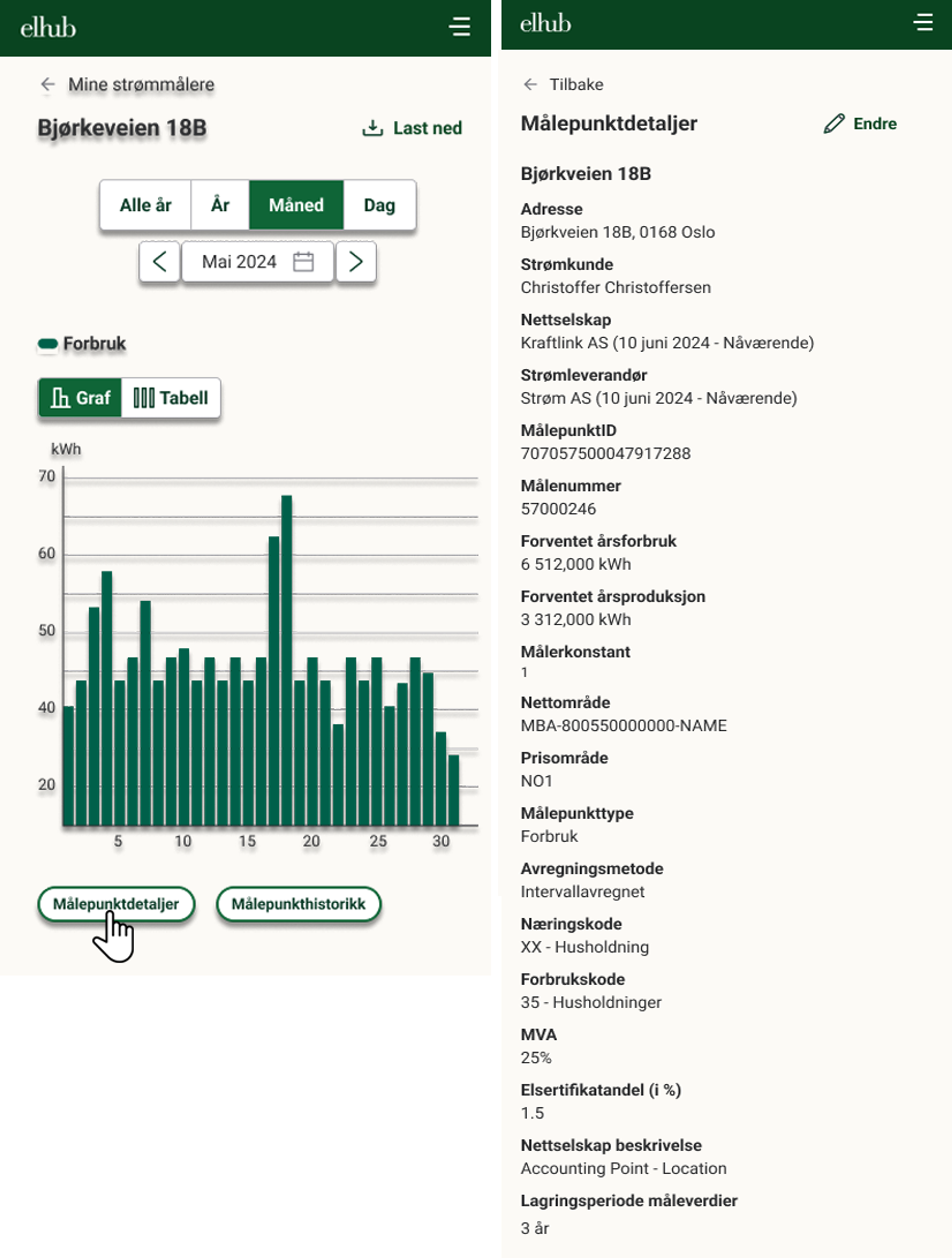952x1258 pixels.
Task: Click the Forbruk green color swatch
Action: click(x=48, y=344)
